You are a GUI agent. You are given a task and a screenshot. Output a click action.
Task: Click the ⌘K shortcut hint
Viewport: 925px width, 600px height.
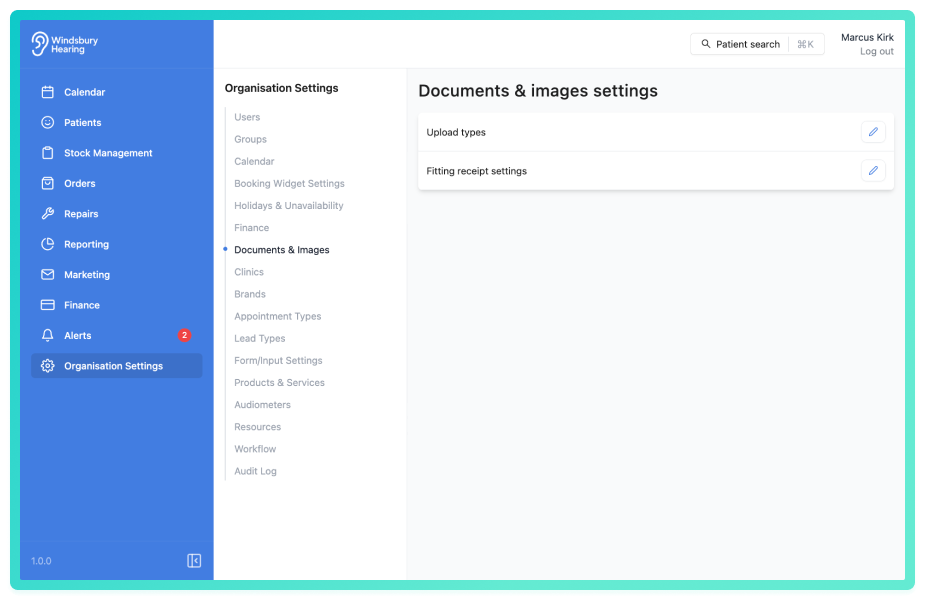[x=805, y=44]
